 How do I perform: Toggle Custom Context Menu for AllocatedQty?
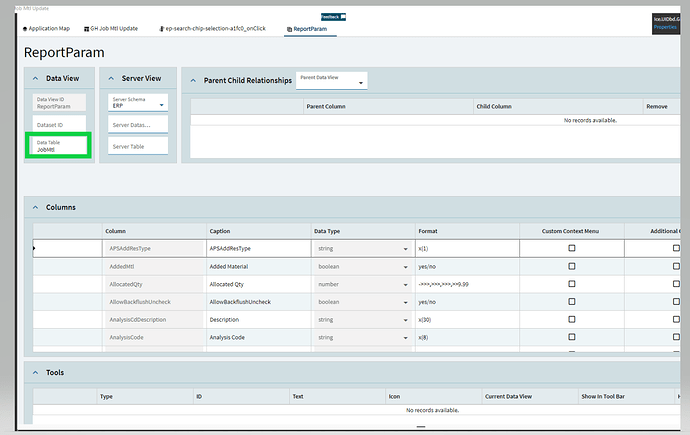coord(572,284)
